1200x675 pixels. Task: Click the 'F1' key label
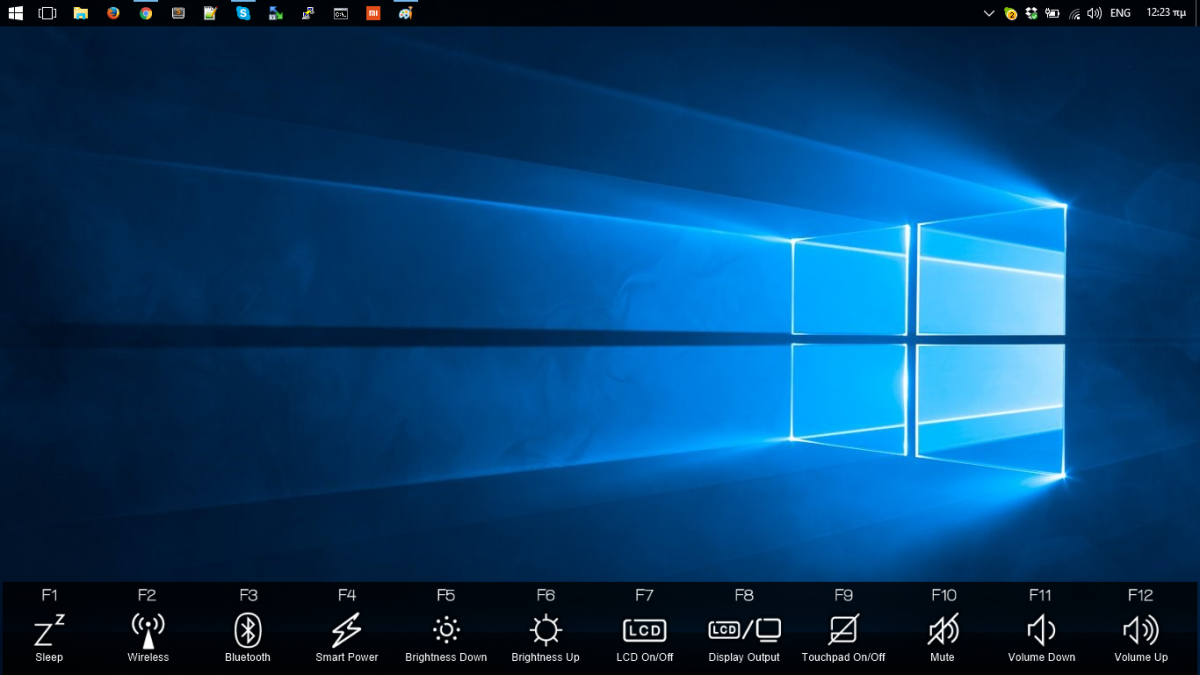click(49, 595)
